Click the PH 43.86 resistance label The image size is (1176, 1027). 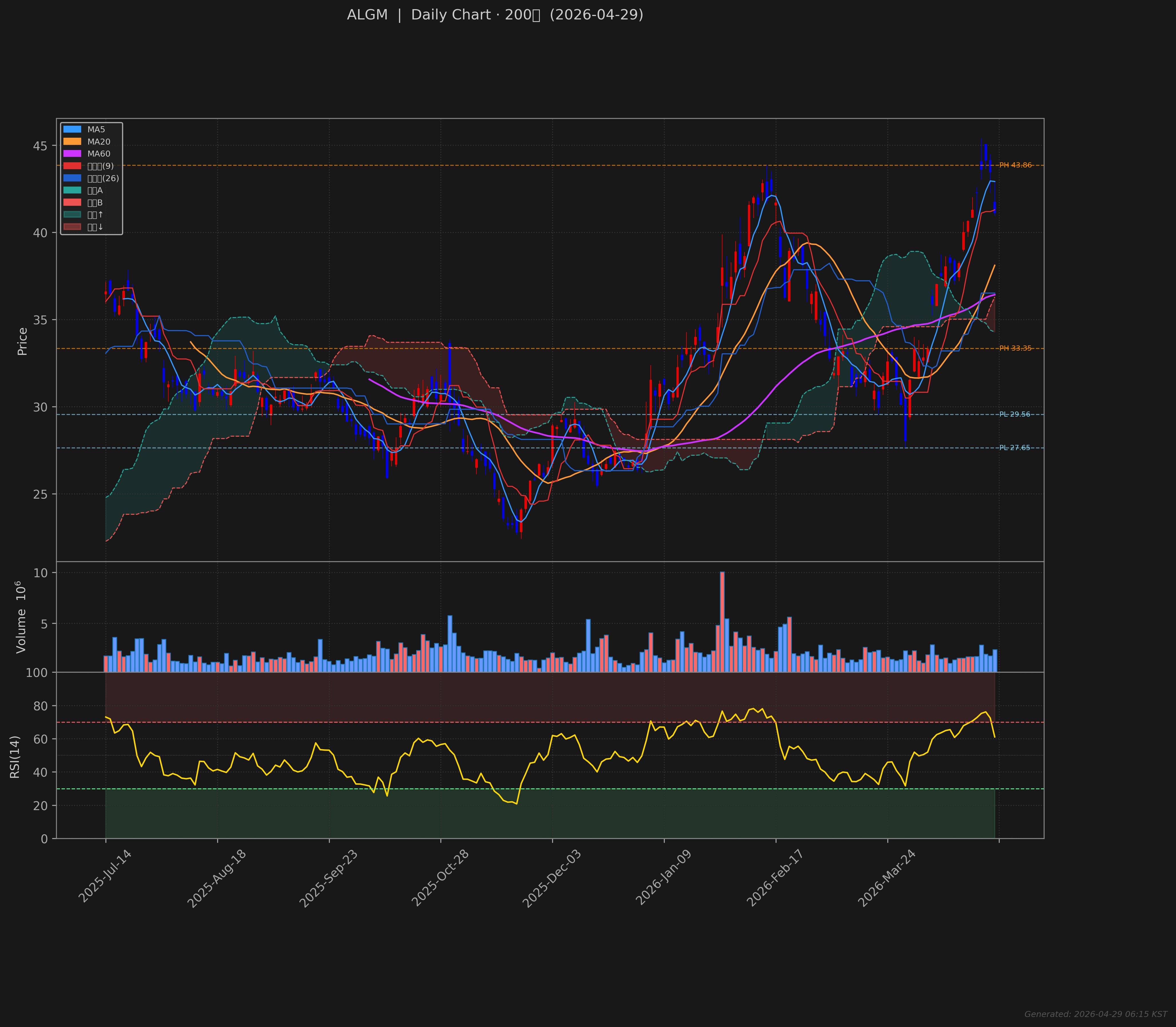pos(1015,165)
